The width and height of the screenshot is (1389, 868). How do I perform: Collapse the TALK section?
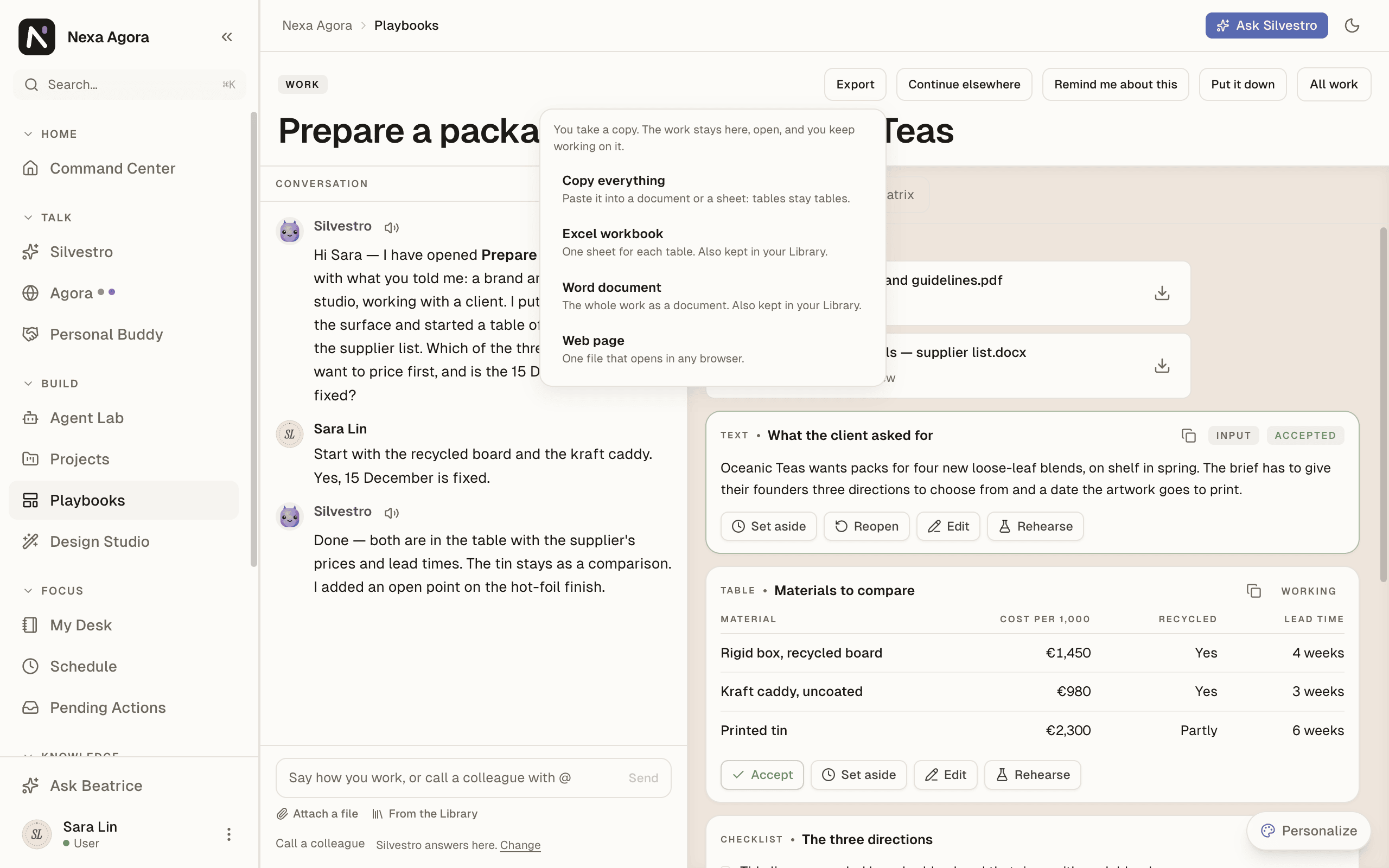point(47,218)
